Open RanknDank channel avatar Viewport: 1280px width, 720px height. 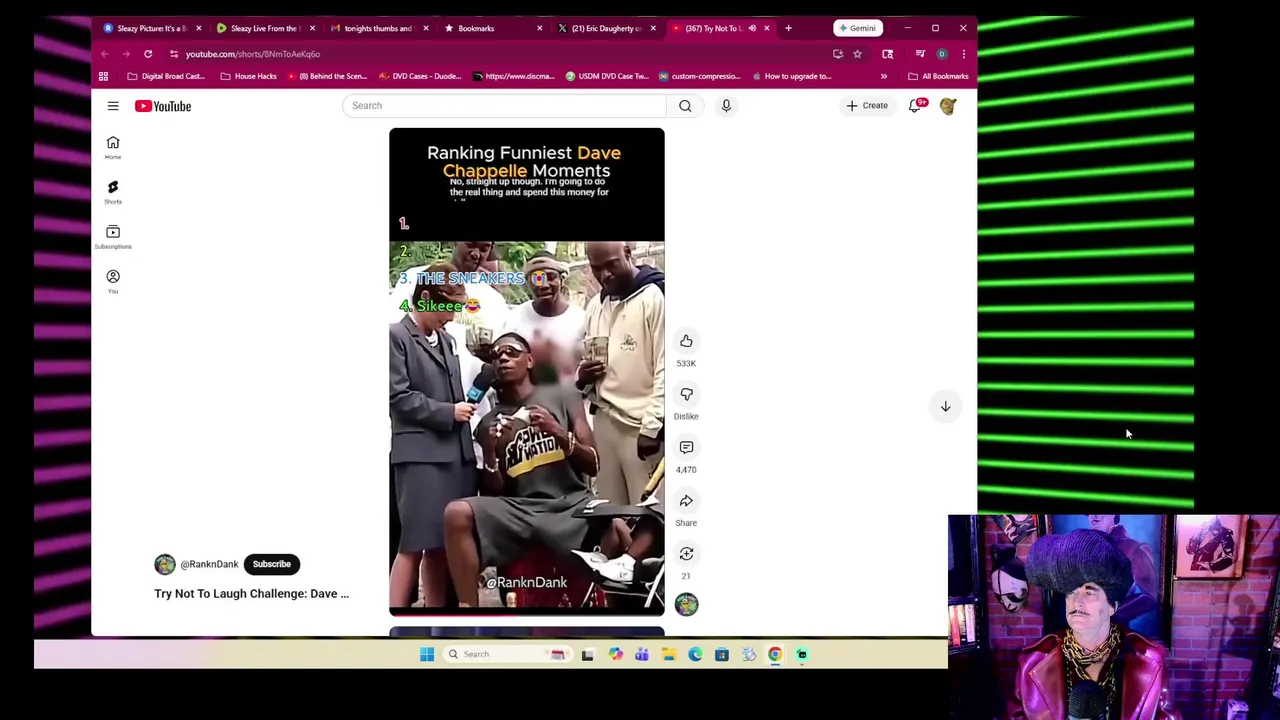[x=165, y=564]
